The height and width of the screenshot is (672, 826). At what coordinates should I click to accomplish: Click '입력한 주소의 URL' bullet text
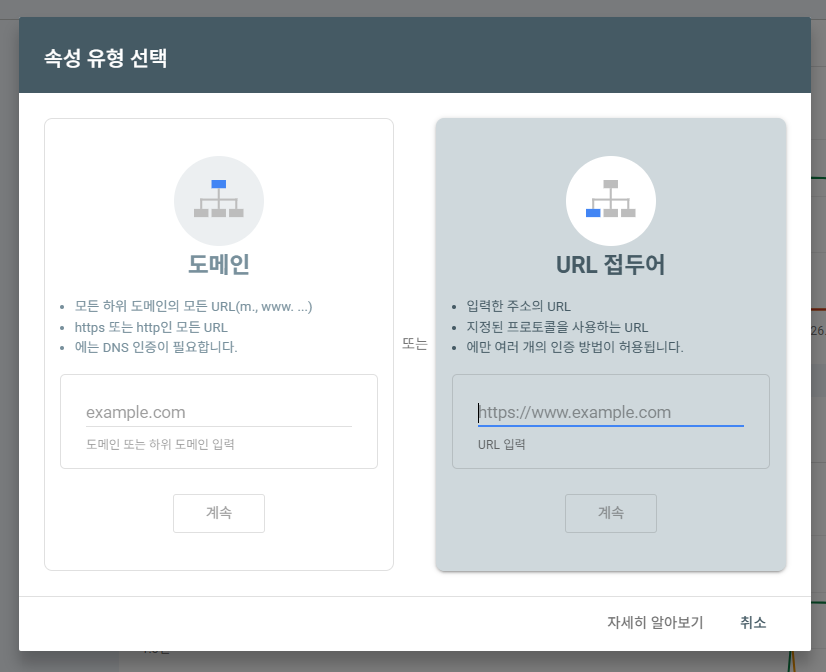[518, 307]
